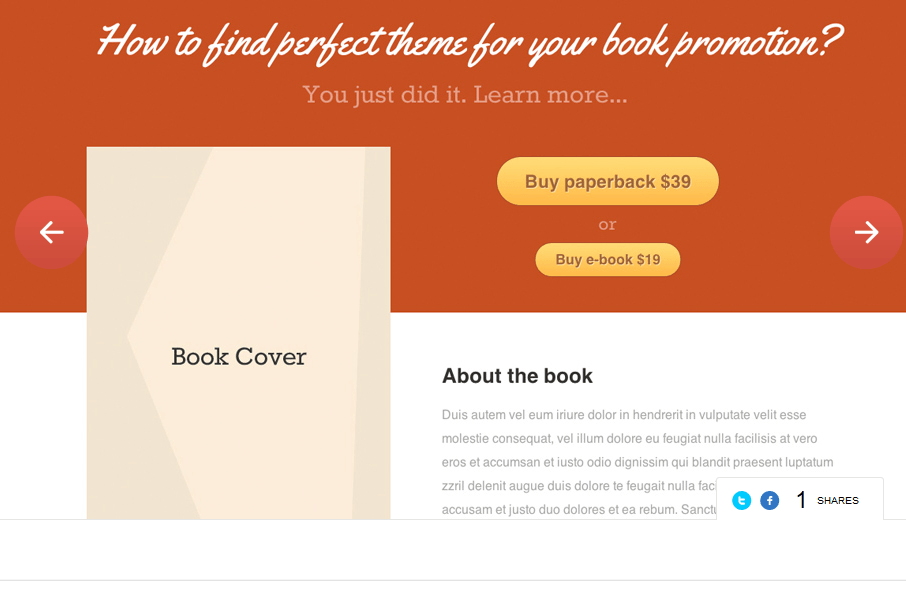Select the Buy e-book $19 button
This screenshot has width=906, height=595.
click(x=607, y=259)
